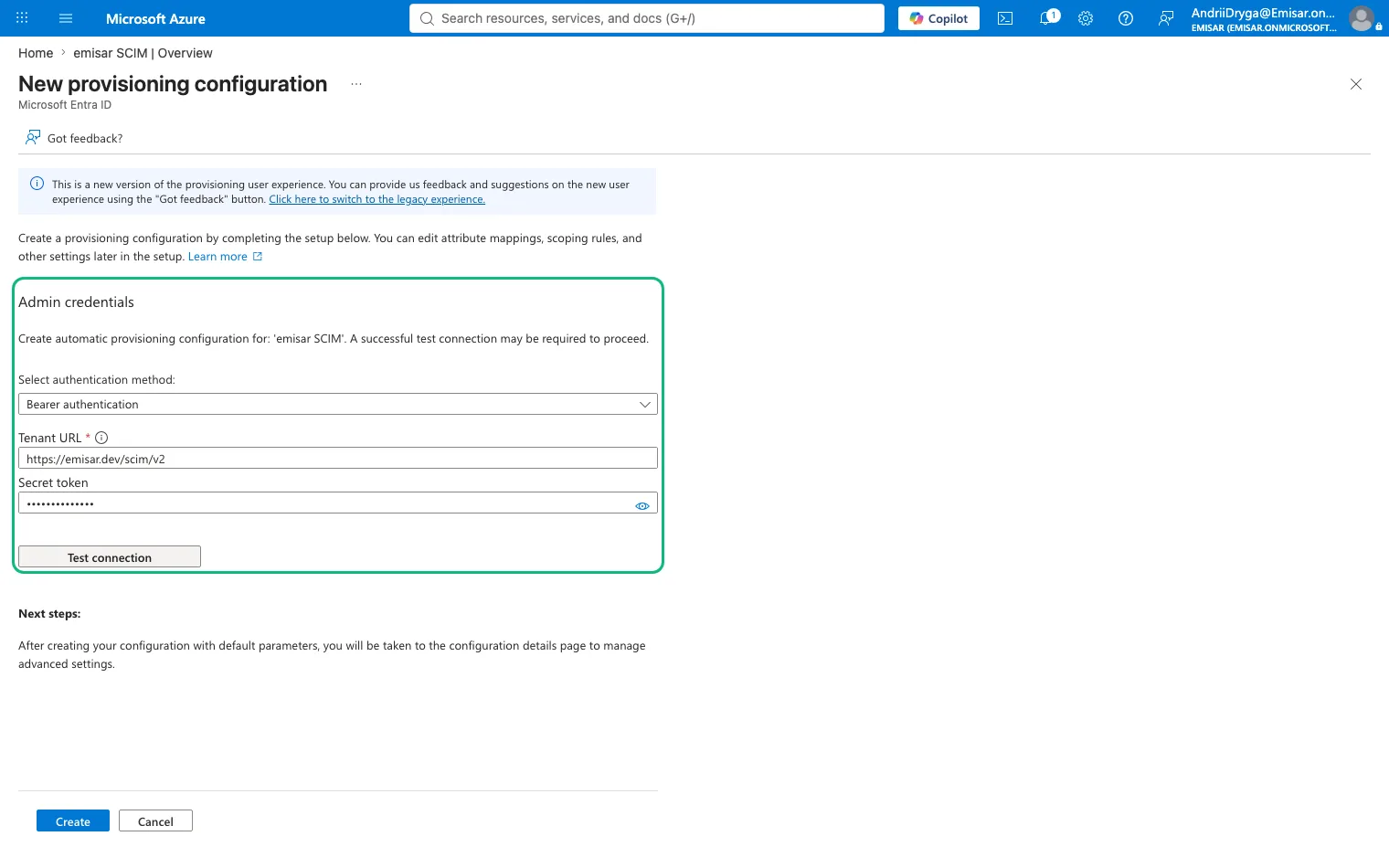View notifications bell icon
This screenshot has height=868, width=1389.
tap(1048, 18)
